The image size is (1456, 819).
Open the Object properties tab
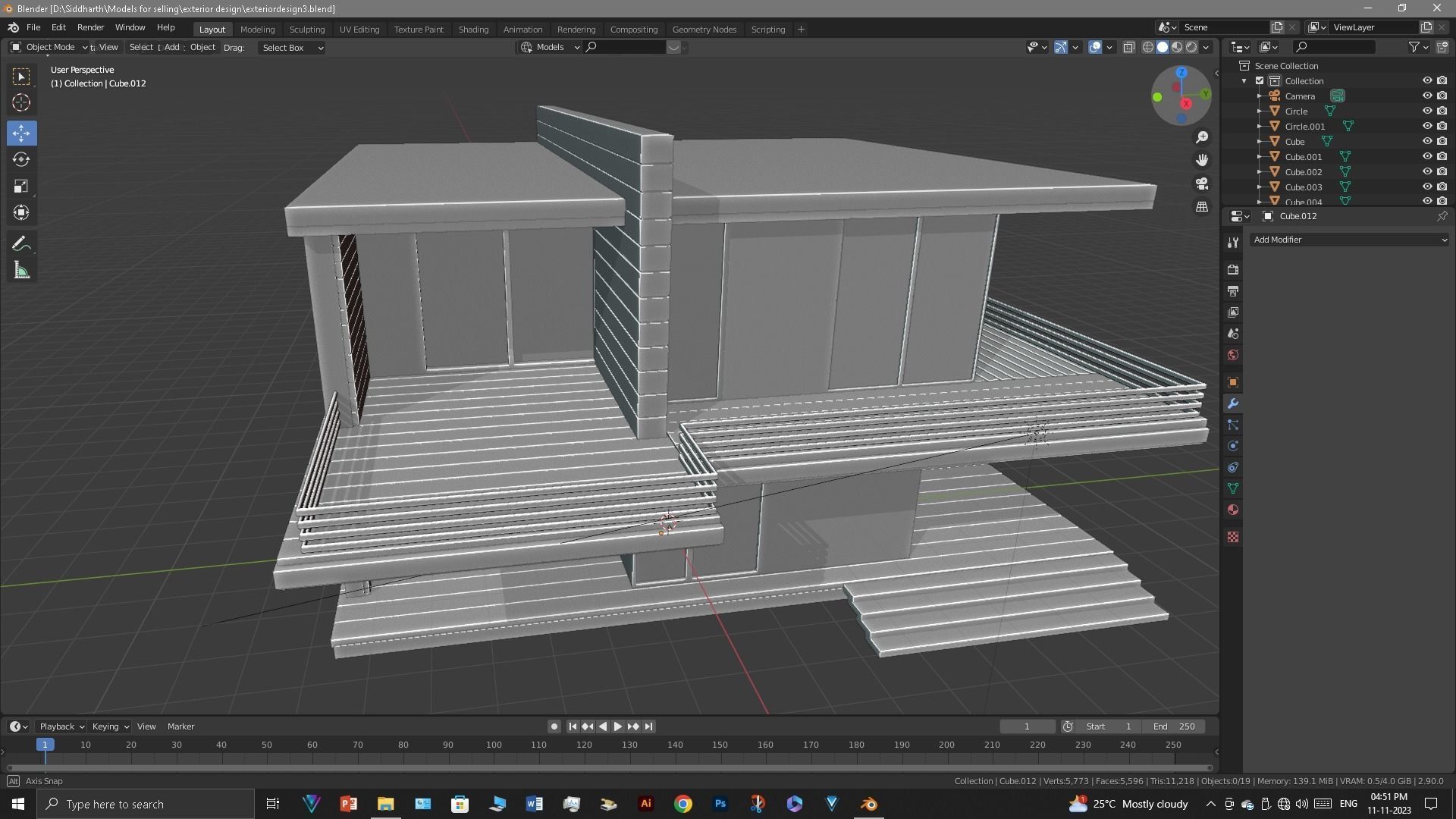(1233, 382)
